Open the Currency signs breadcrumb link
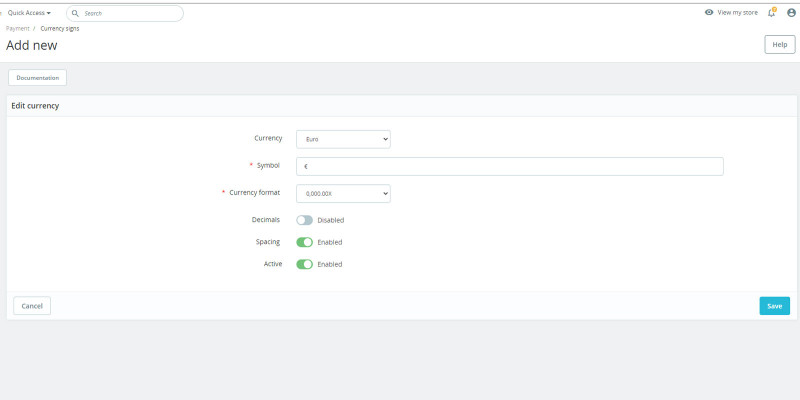Viewport: 800px width, 400px height. pyautogui.click(x=60, y=29)
